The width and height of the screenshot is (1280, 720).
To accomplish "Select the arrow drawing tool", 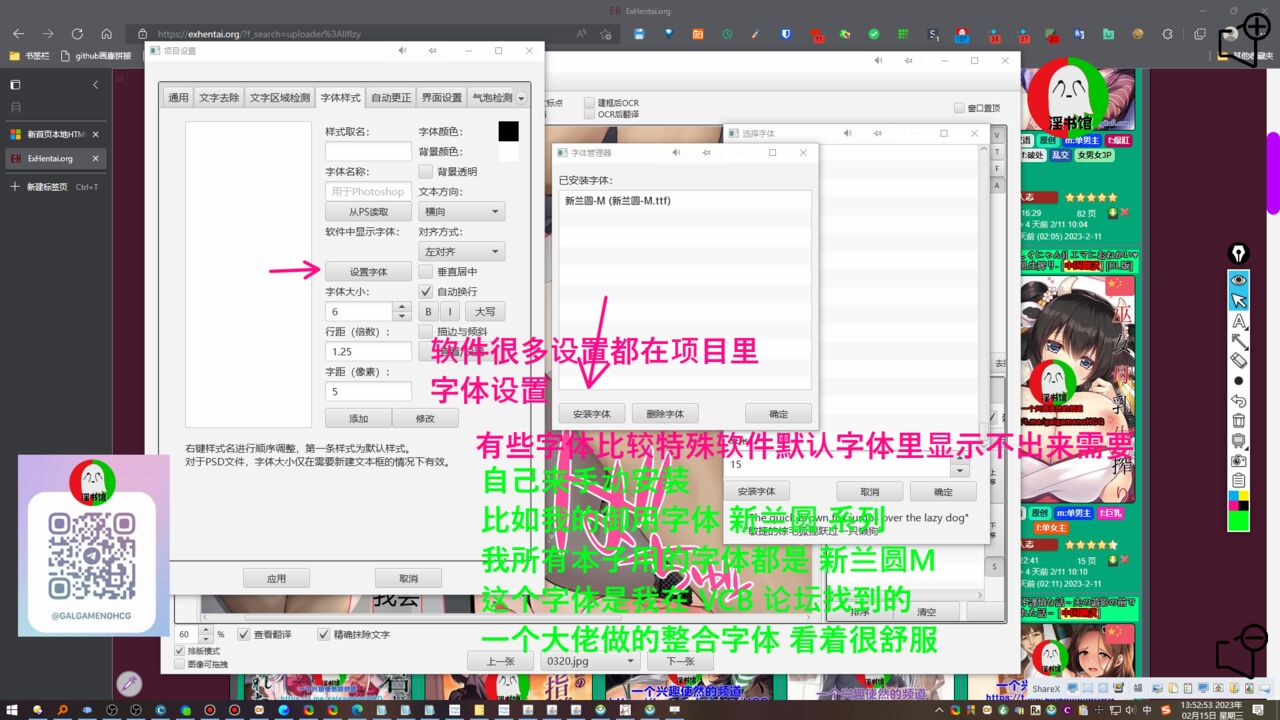I will click(x=1239, y=341).
